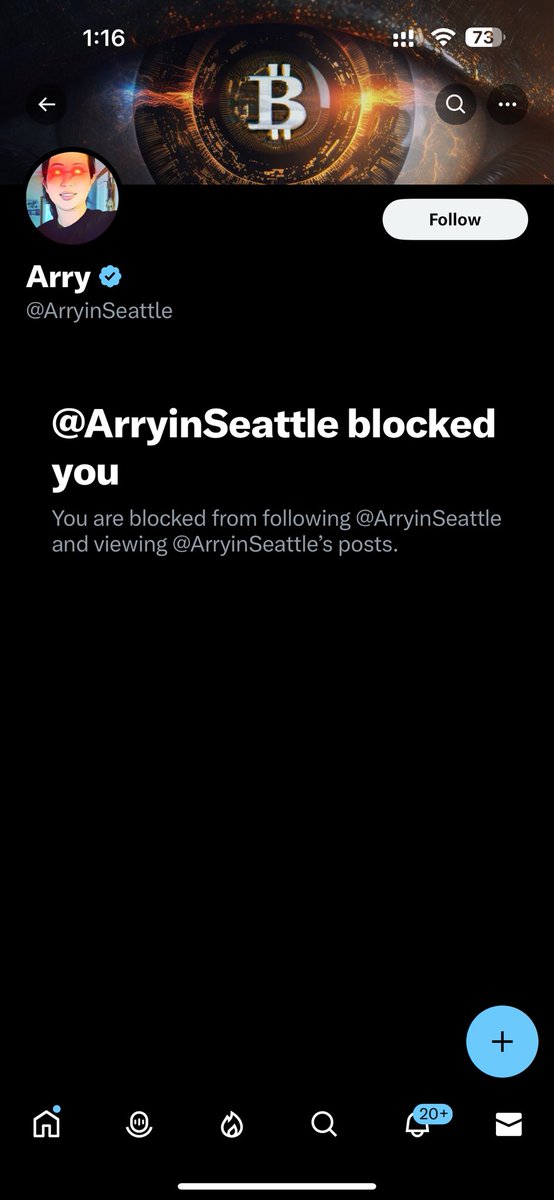This screenshot has width=554, height=1200.
Task: Tap the @ArryinSeattle handle under name
Action: (x=99, y=311)
